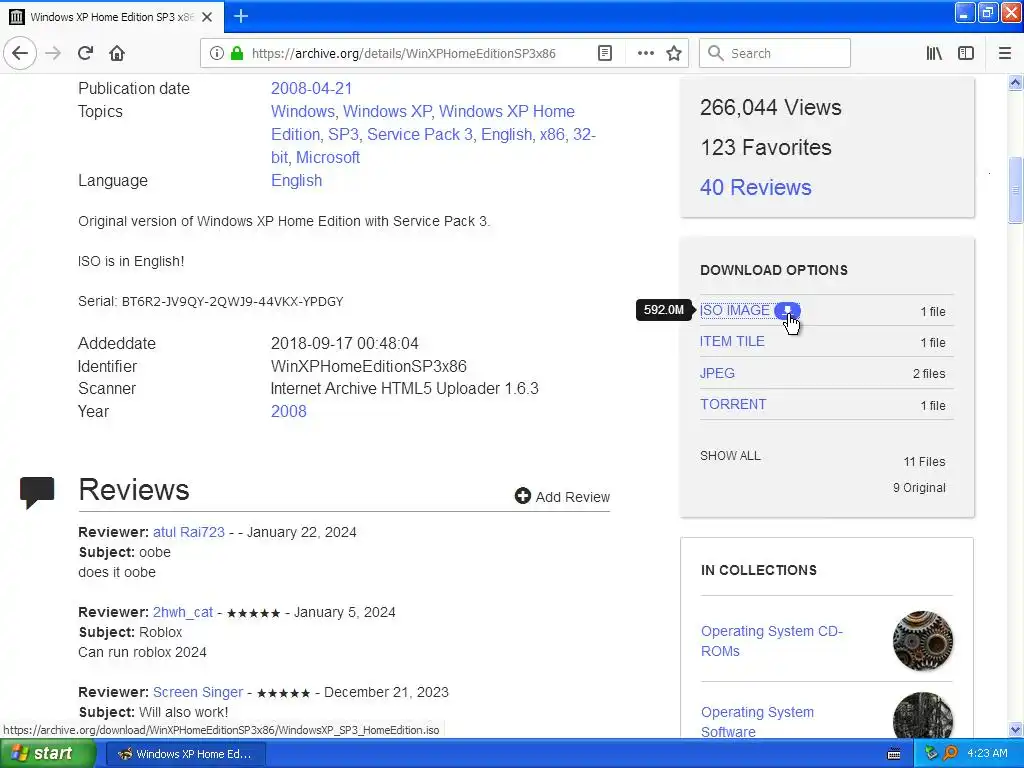Jump to the 40 Reviews link

pyautogui.click(x=756, y=187)
